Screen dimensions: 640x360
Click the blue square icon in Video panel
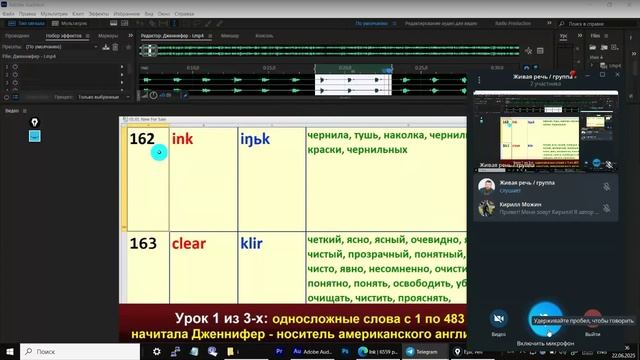point(35,136)
